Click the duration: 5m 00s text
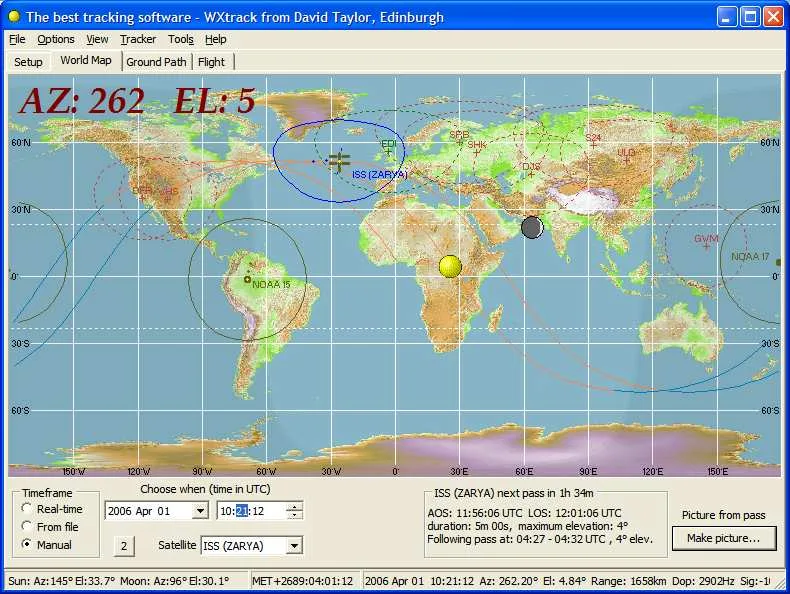The image size is (790, 594). coord(470,526)
